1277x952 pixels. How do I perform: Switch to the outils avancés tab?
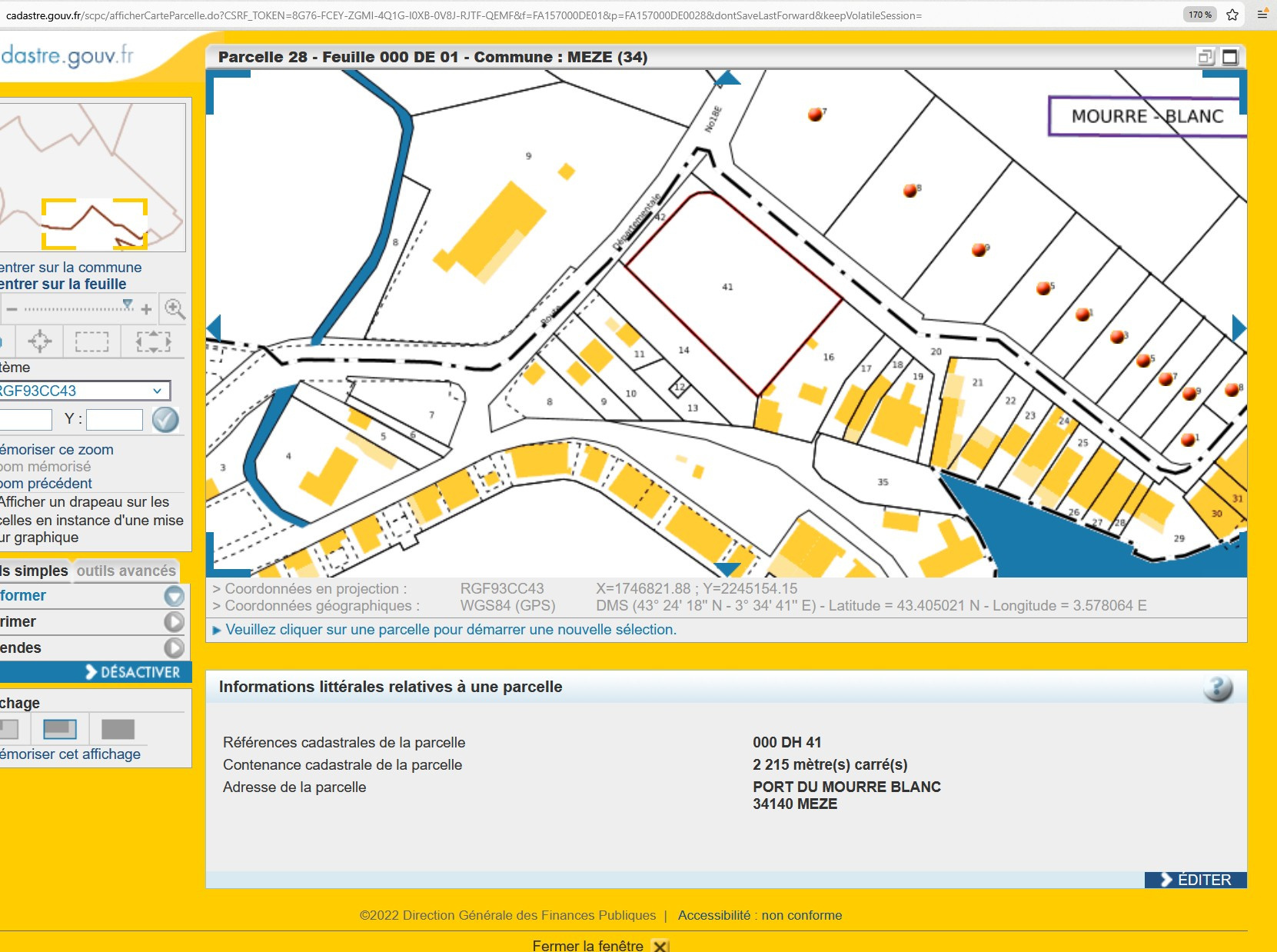(126, 571)
